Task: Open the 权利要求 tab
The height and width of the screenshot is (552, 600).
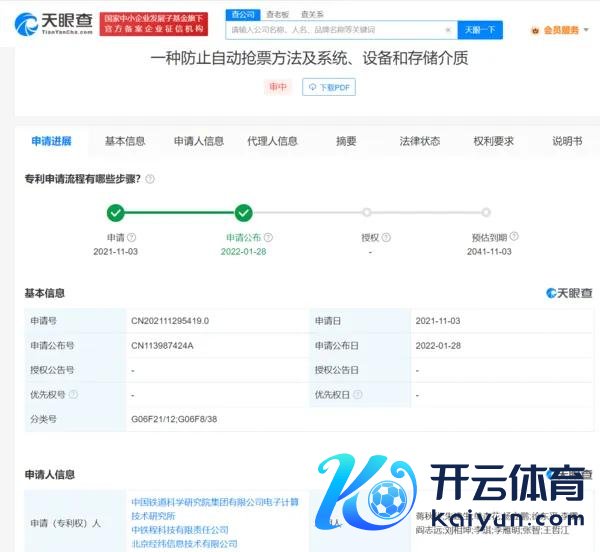Action: point(493,141)
